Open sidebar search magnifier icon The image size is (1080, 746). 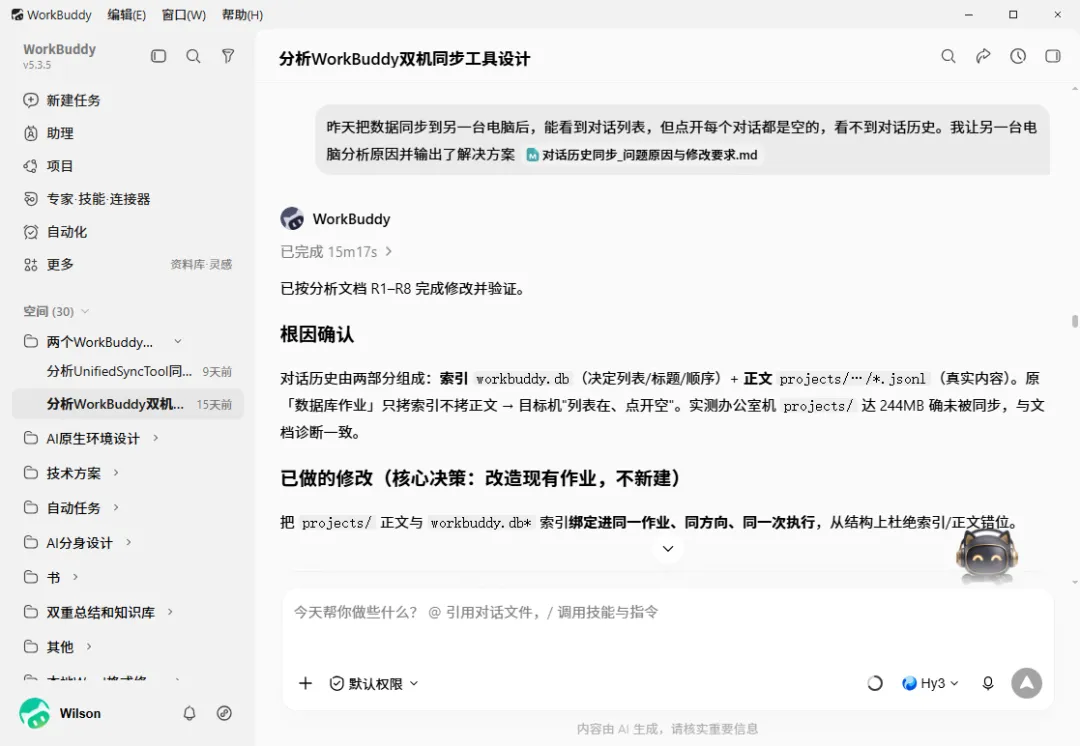click(194, 56)
